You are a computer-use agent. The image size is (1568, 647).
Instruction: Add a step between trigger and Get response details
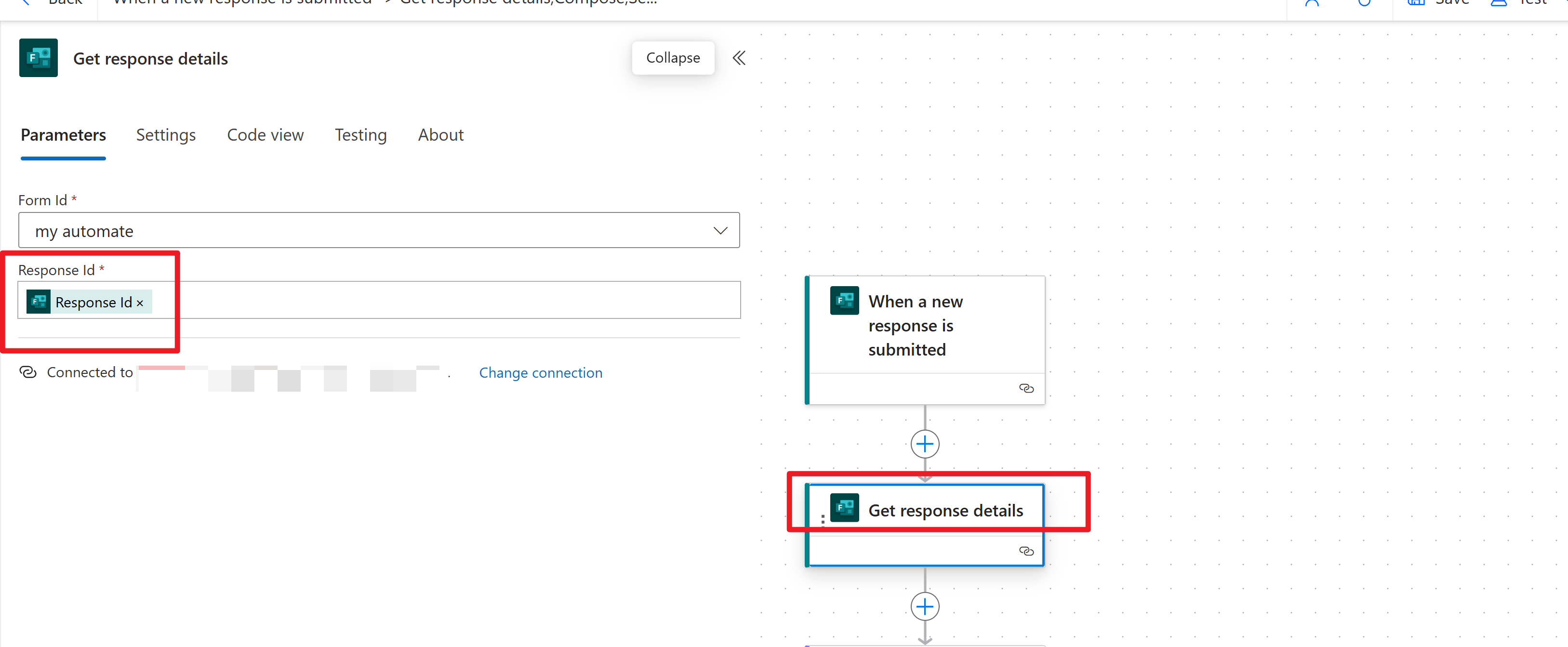[x=924, y=444]
